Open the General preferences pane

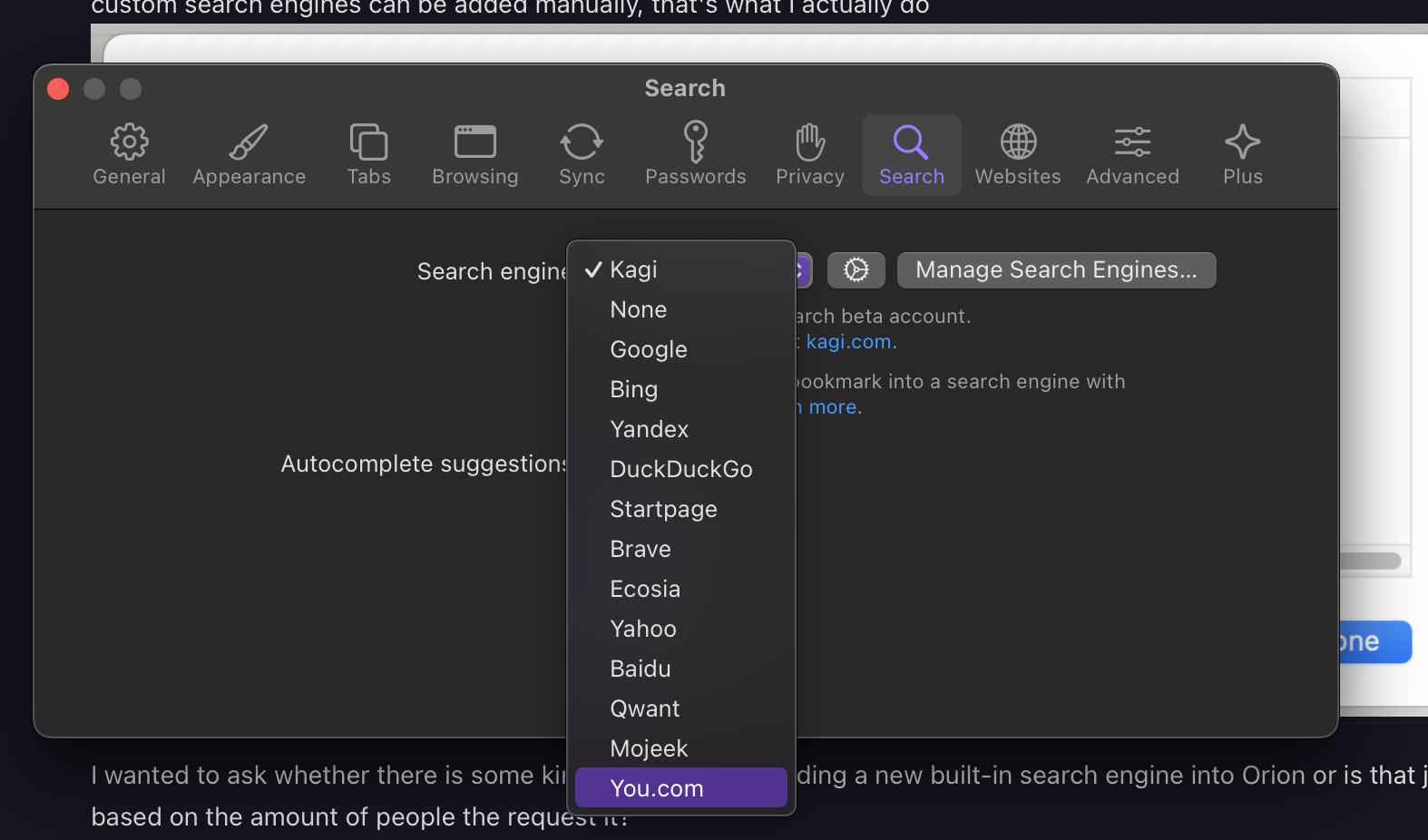[x=129, y=155]
